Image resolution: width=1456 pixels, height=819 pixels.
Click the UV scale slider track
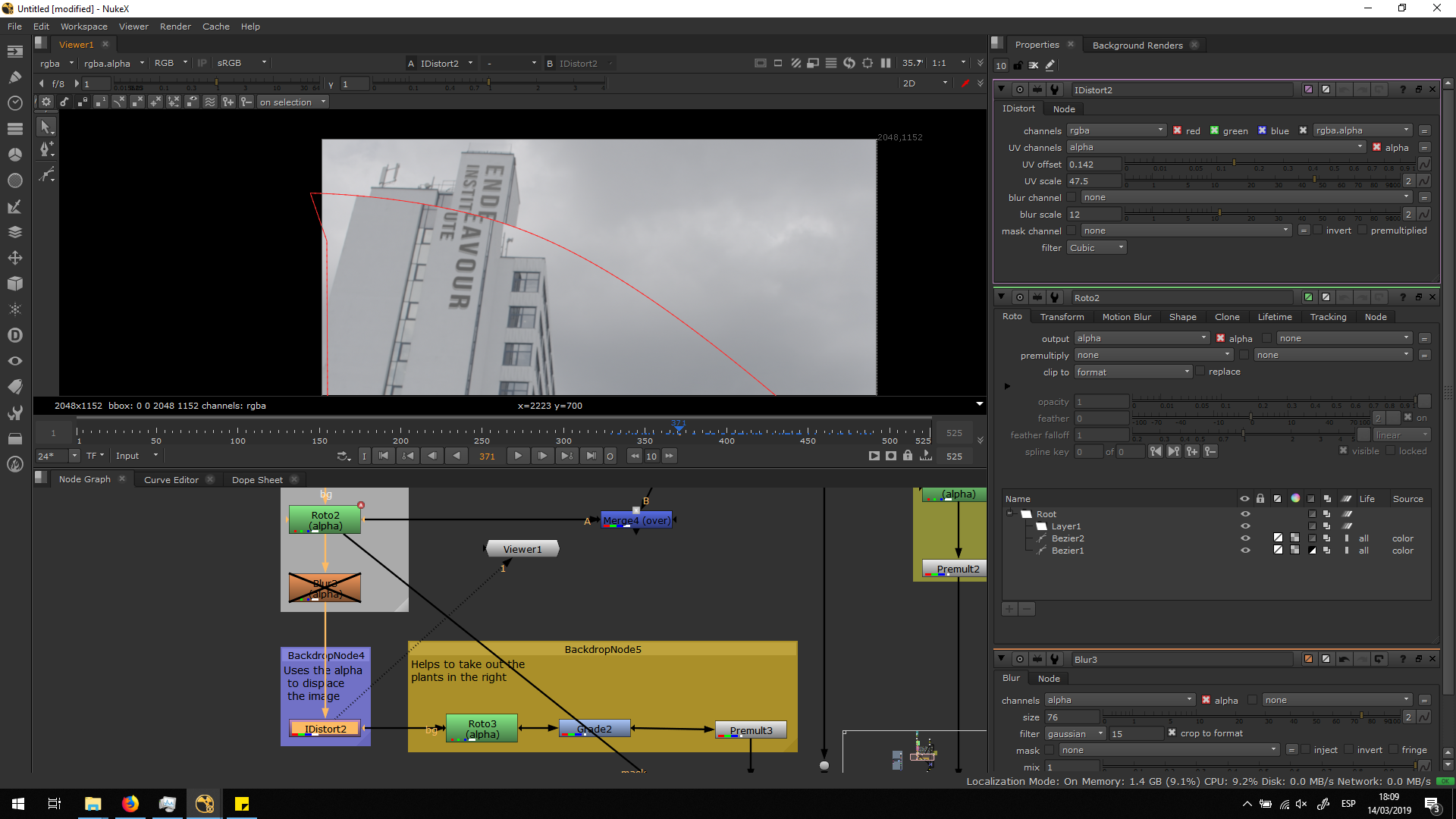(x=1262, y=181)
